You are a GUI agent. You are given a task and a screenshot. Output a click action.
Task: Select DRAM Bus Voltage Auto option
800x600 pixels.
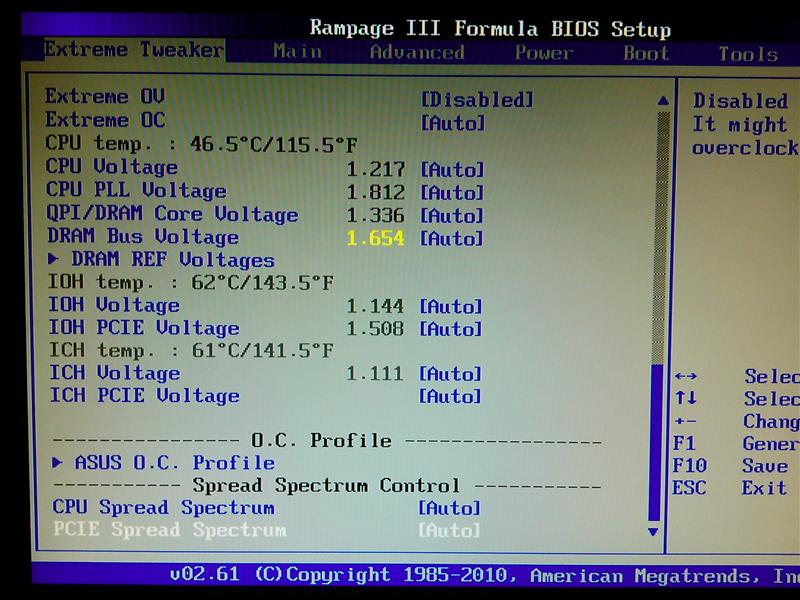451,239
